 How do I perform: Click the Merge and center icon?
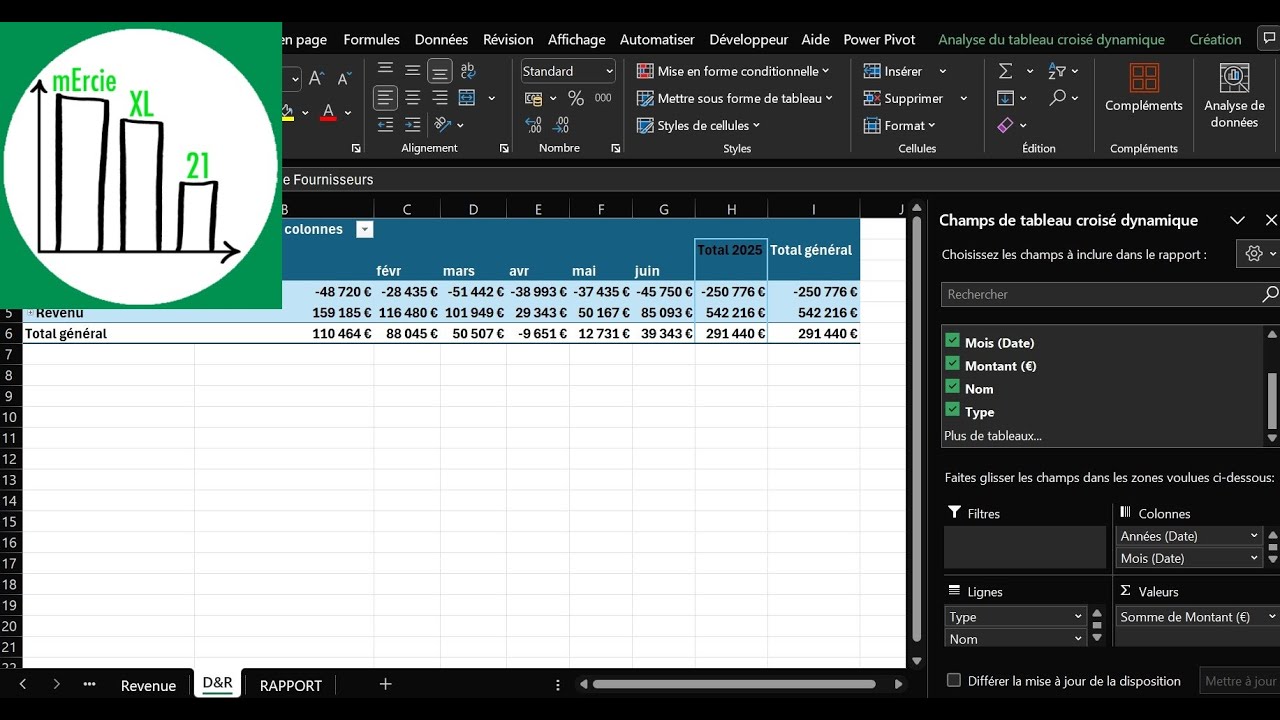467,98
